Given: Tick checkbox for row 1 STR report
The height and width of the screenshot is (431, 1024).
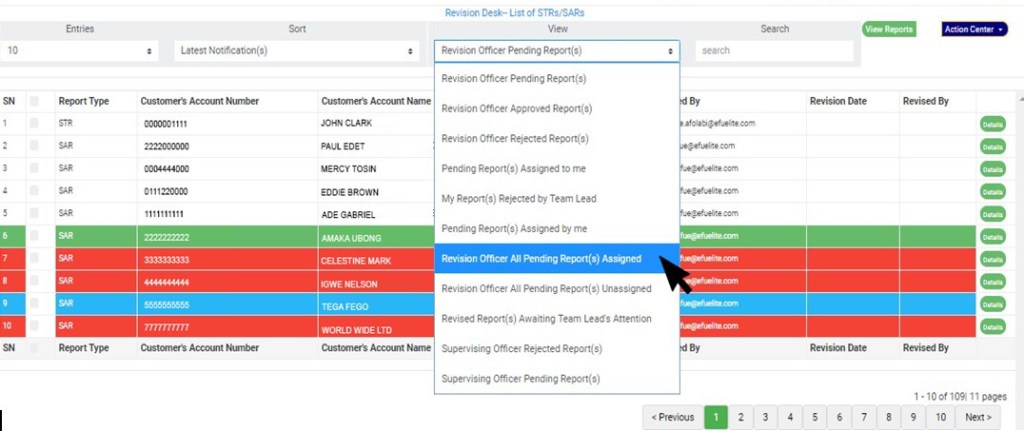Looking at the screenshot, I should pos(35,123).
